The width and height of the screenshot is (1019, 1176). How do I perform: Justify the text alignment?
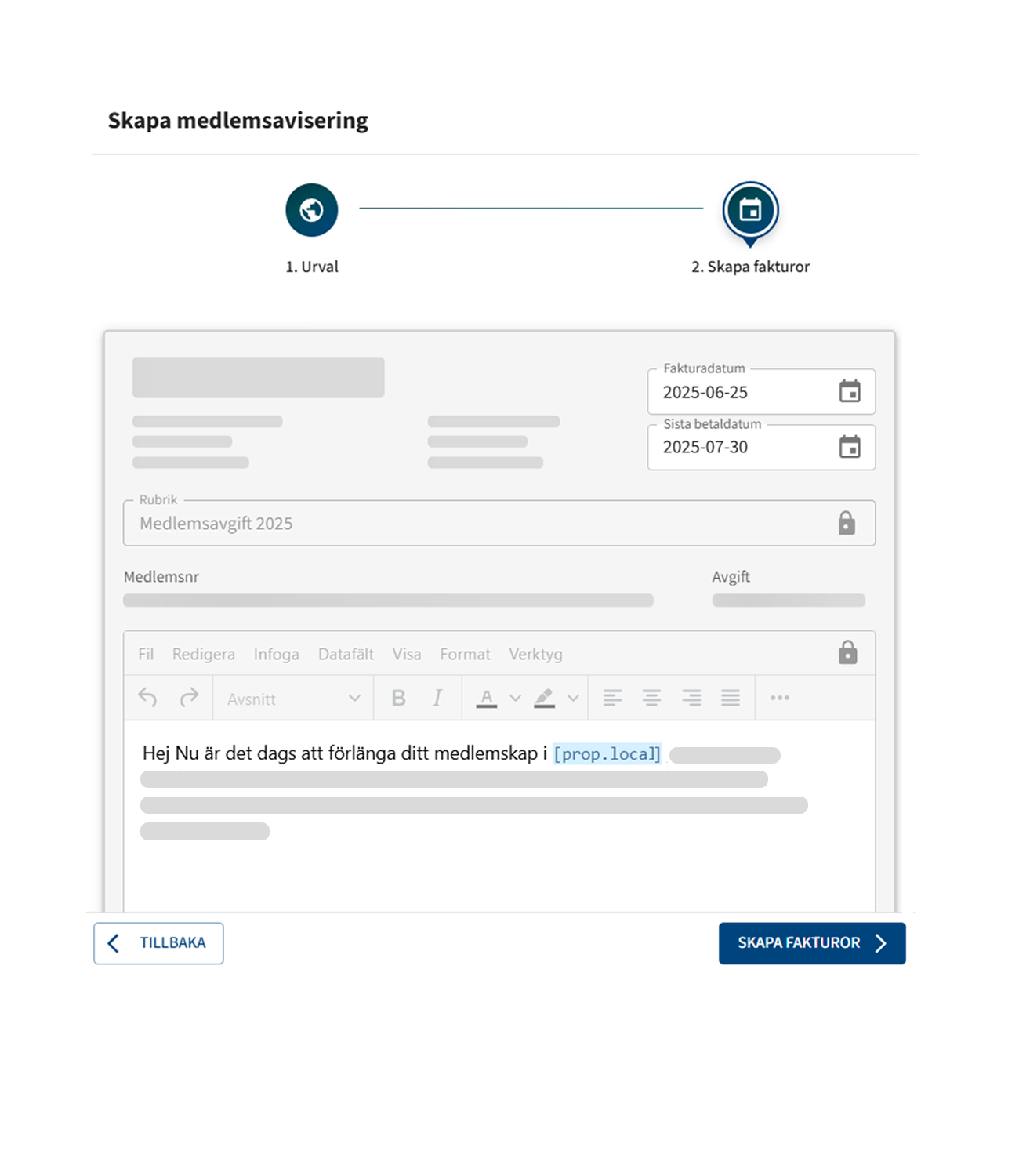click(731, 698)
